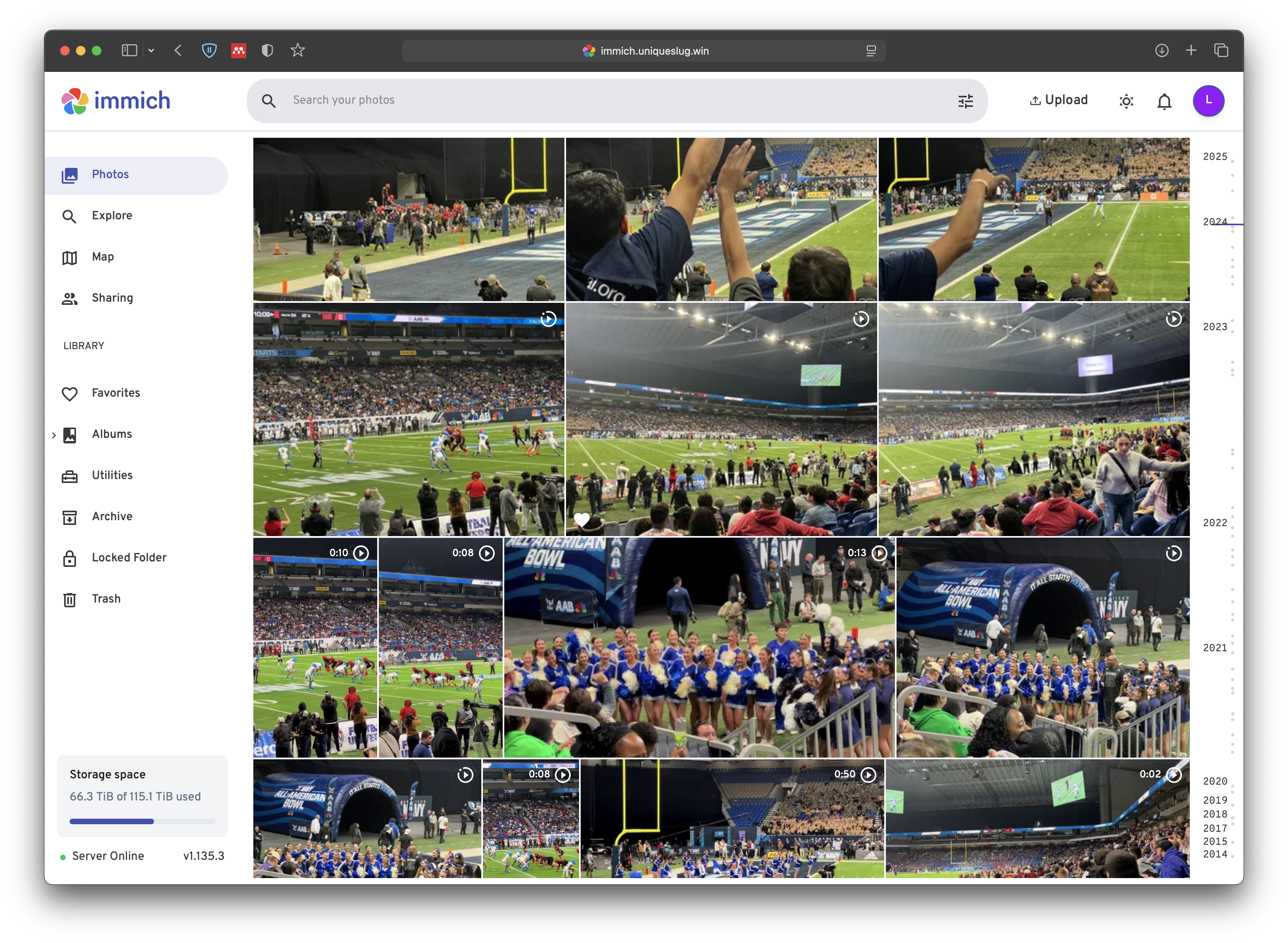Click the immich logo
Viewport: 1288px width, 943px height.
pyautogui.click(x=116, y=101)
